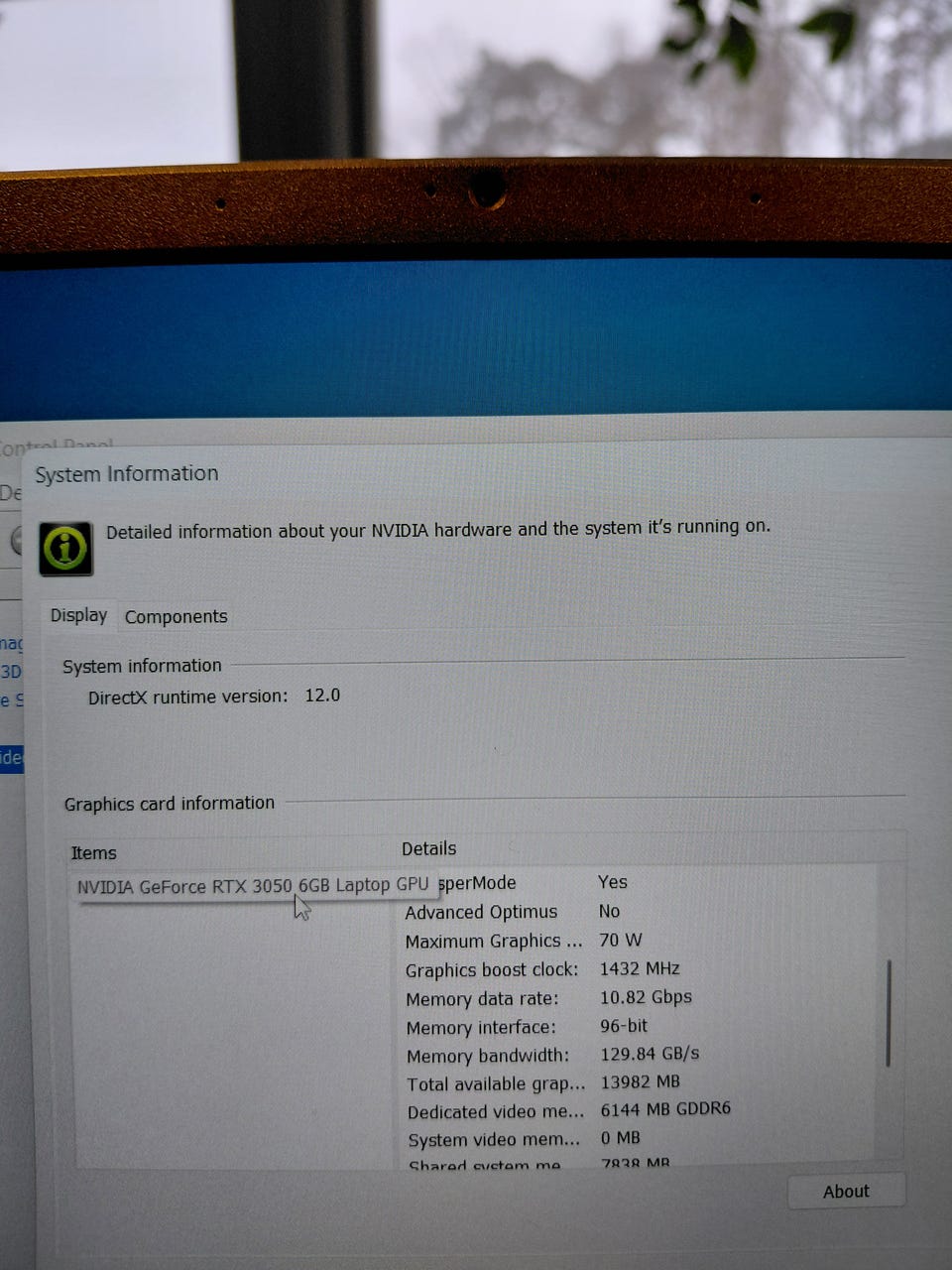Click the 13982 MB value

pos(641,1081)
